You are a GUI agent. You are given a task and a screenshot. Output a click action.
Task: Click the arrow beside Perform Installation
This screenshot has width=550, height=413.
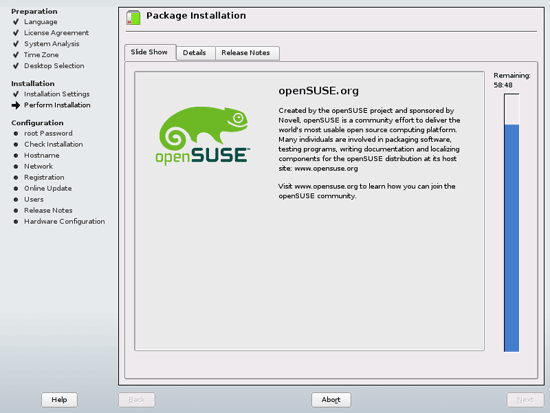(16, 105)
